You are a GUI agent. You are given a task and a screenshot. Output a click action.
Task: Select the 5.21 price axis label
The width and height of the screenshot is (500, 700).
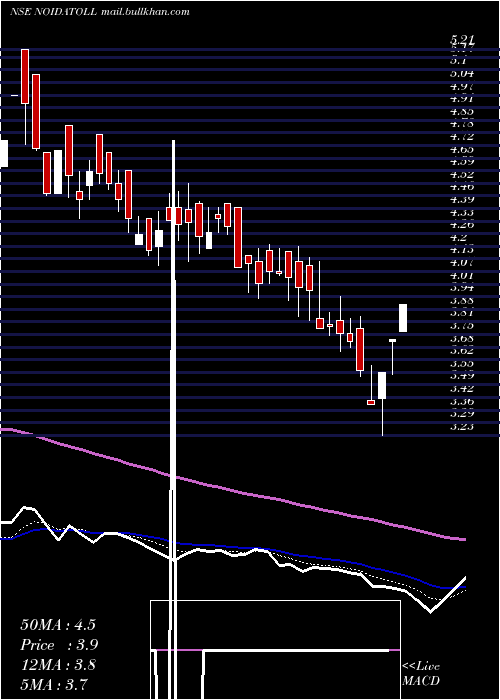click(x=462, y=41)
